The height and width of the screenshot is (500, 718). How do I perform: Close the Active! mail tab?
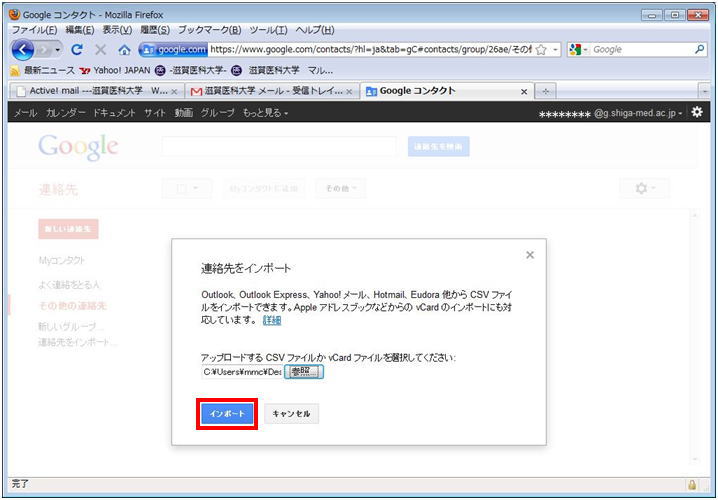(x=174, y=92)
